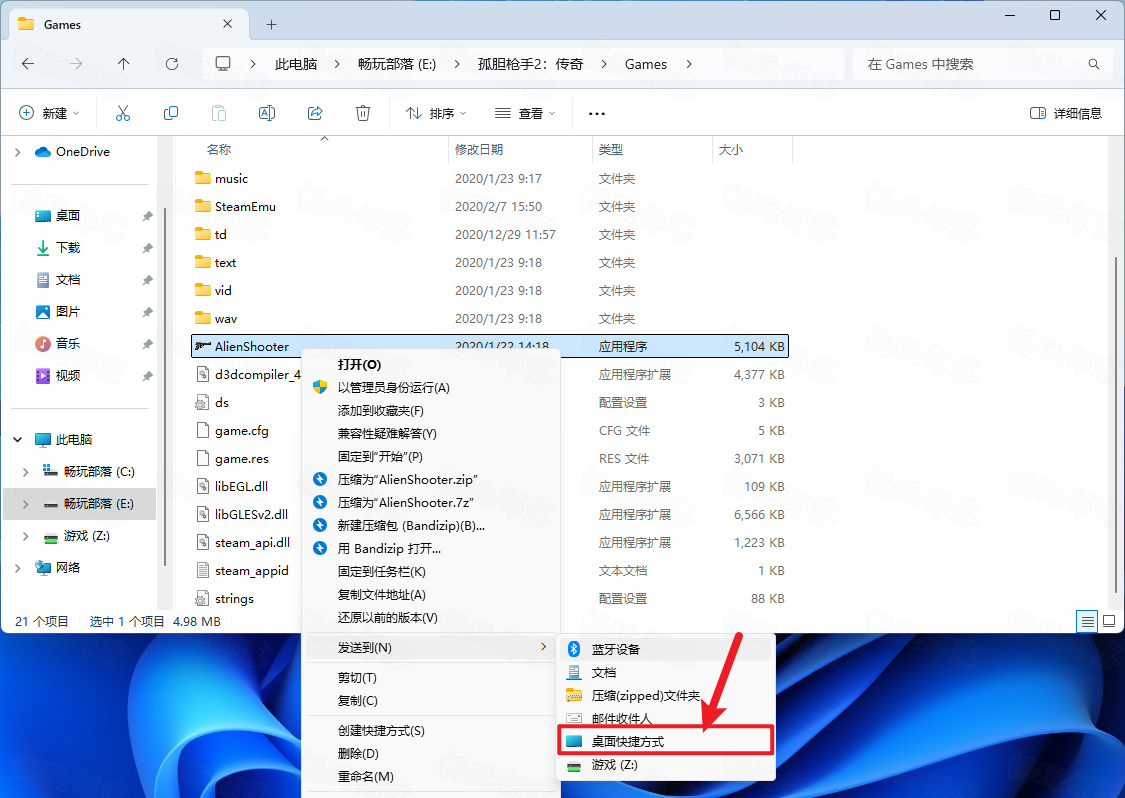Open a new tab with plus button
Viewport: 1125px width, 798px height.
[271, 24]
